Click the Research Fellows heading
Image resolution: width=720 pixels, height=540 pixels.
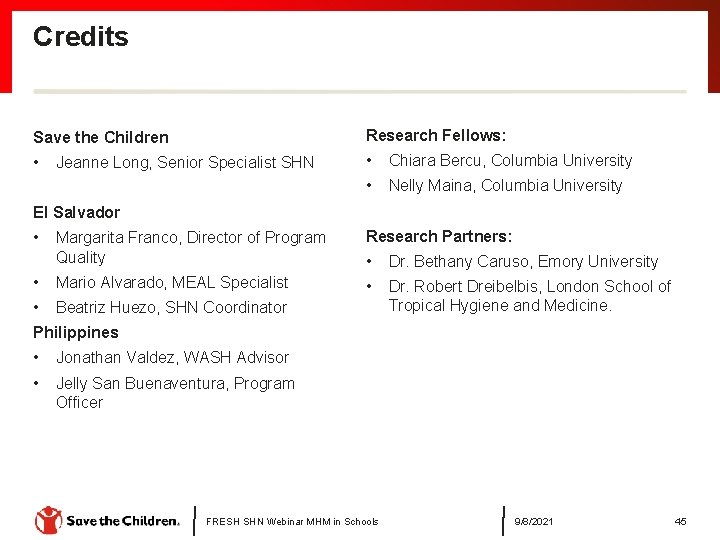pyautogui.click(x=436, y=135)
